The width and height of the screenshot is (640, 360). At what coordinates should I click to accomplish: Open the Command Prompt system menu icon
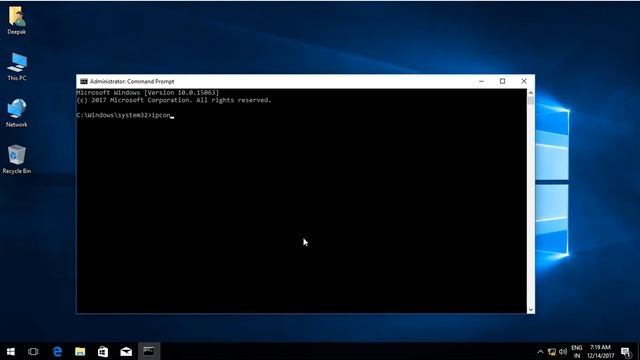[x=84, y=82]
